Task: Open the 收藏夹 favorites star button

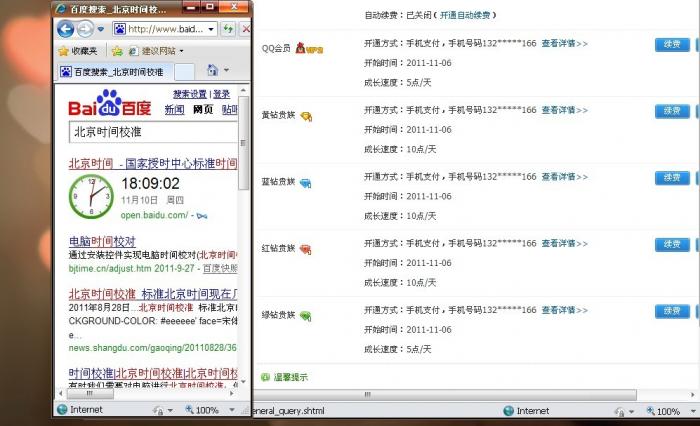Action: click(78, 51)
